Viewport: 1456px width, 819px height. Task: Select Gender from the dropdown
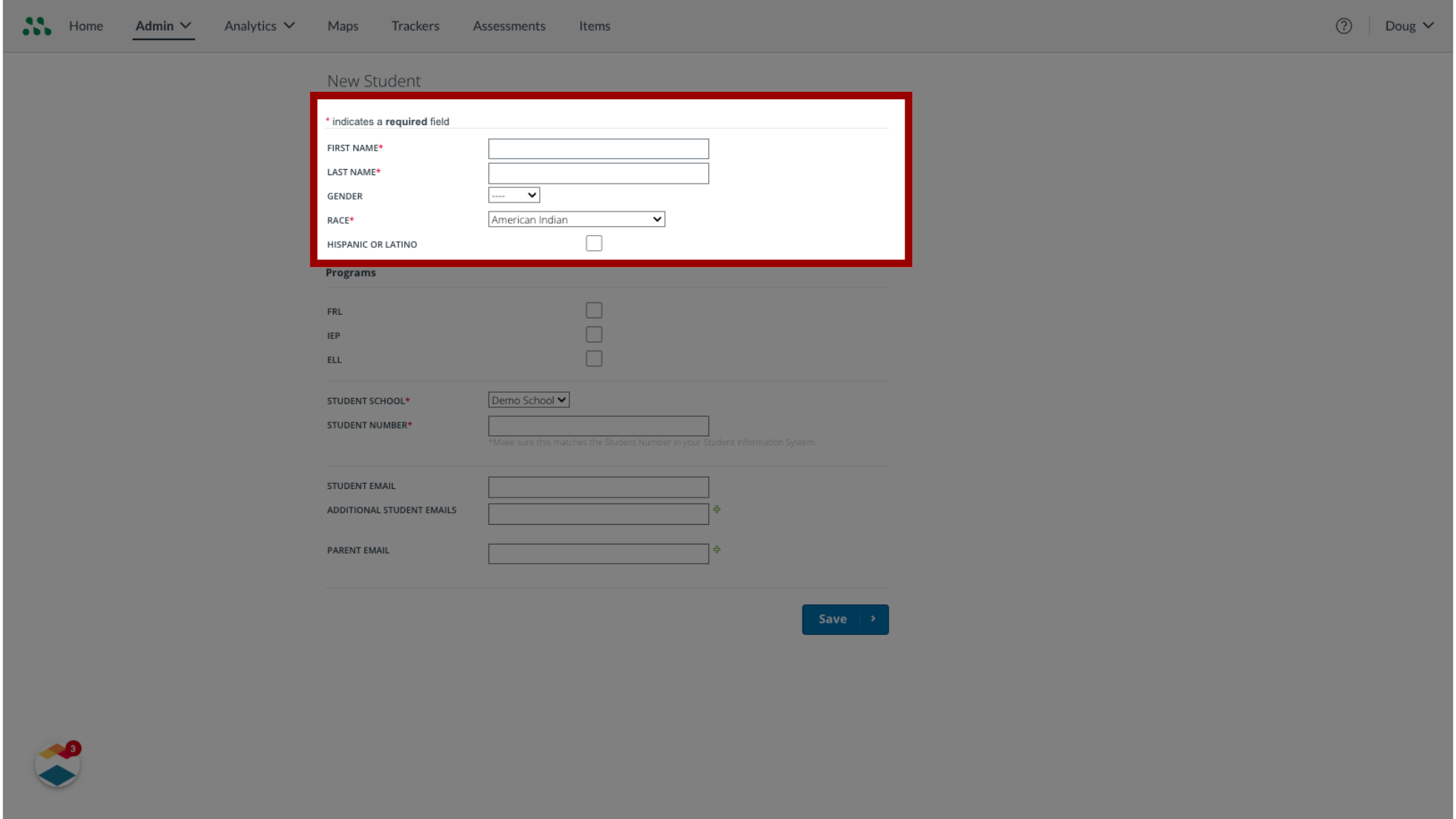pyautogui.click(x=513, y=195)
